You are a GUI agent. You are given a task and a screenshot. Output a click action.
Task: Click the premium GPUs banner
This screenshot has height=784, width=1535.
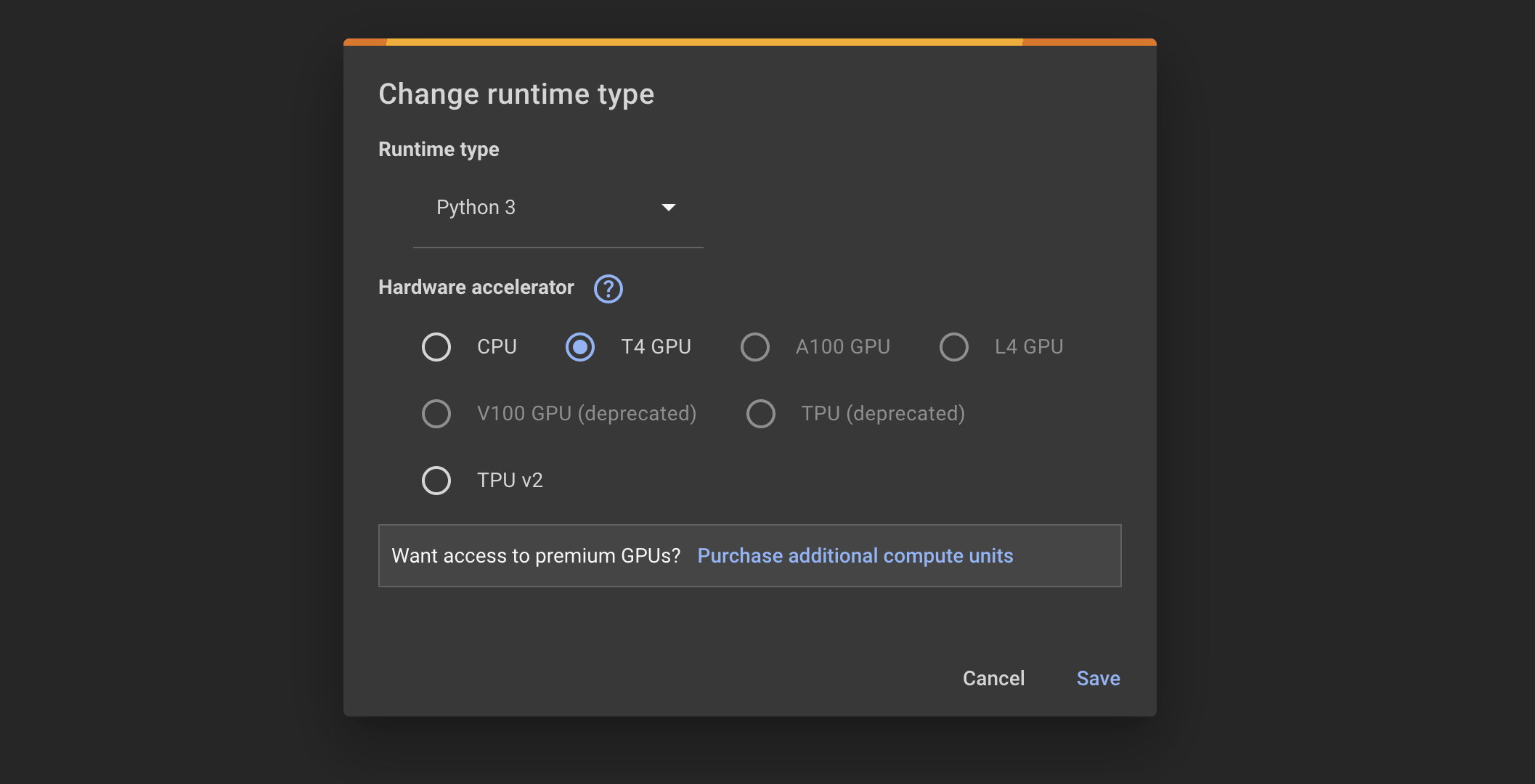(749, 556)
